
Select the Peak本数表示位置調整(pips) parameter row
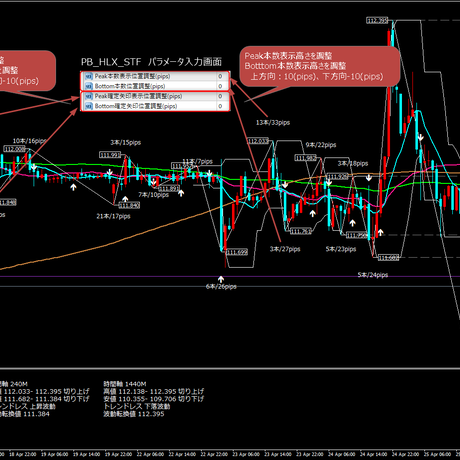click(155, 76)
